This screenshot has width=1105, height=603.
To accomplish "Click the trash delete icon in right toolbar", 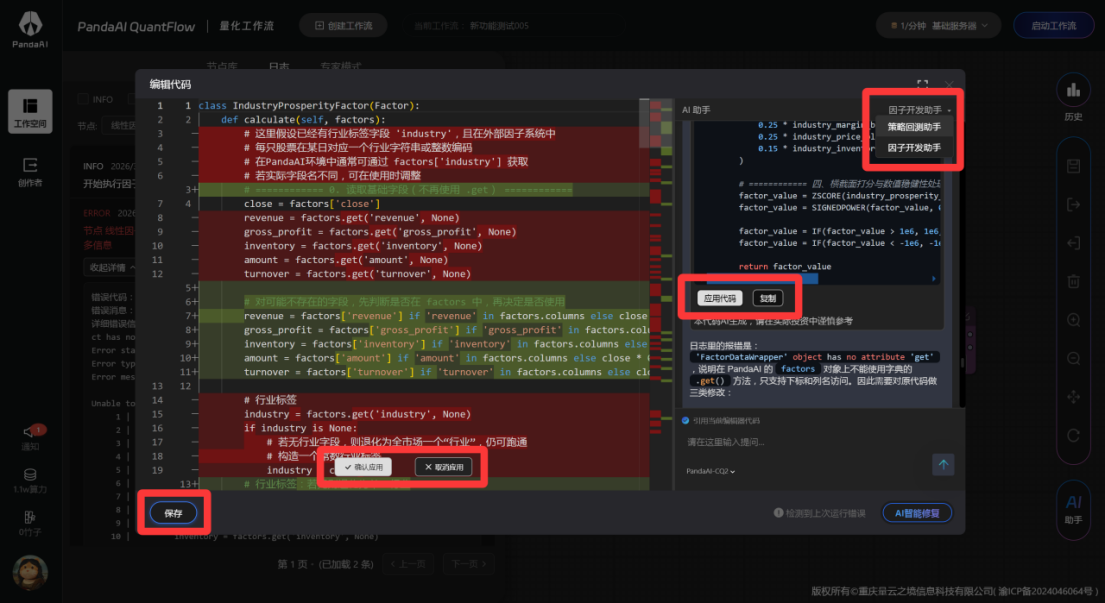I will [x=1073, y=281].
